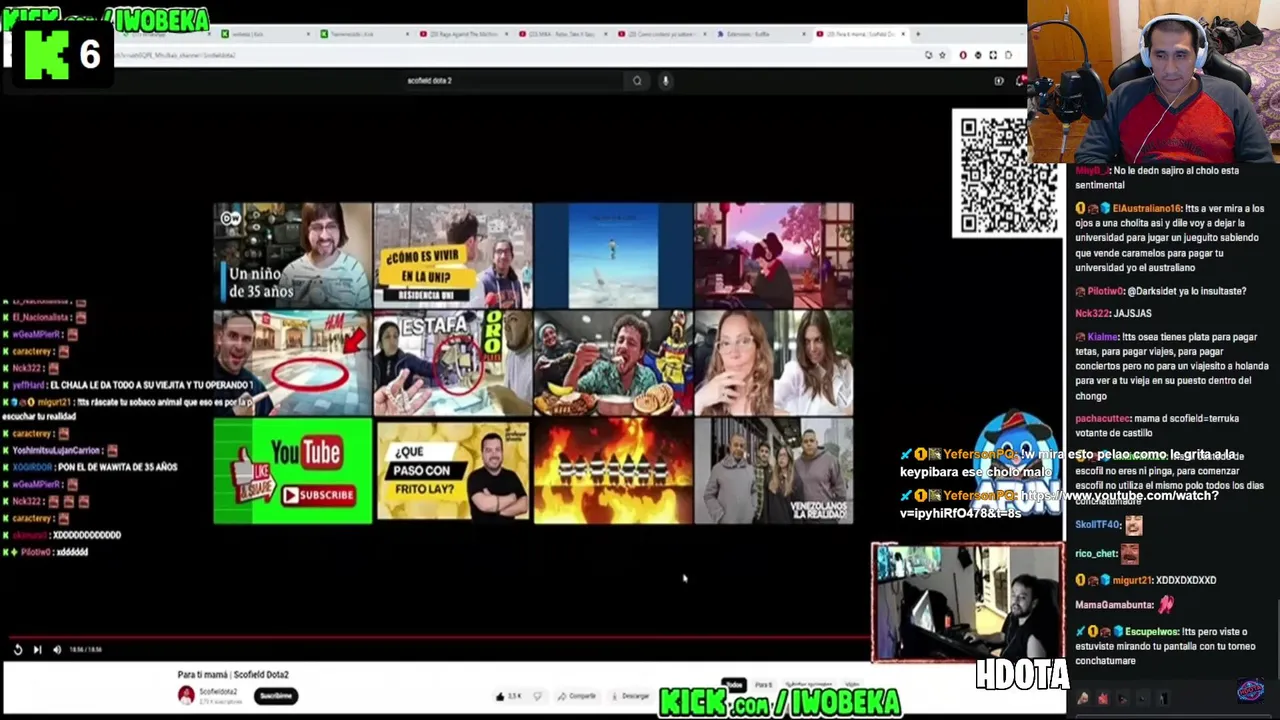Click rico_chet username in chat
Image resolution: width=1280 pixels, height=720 pixels.
tap(1096, 554)
